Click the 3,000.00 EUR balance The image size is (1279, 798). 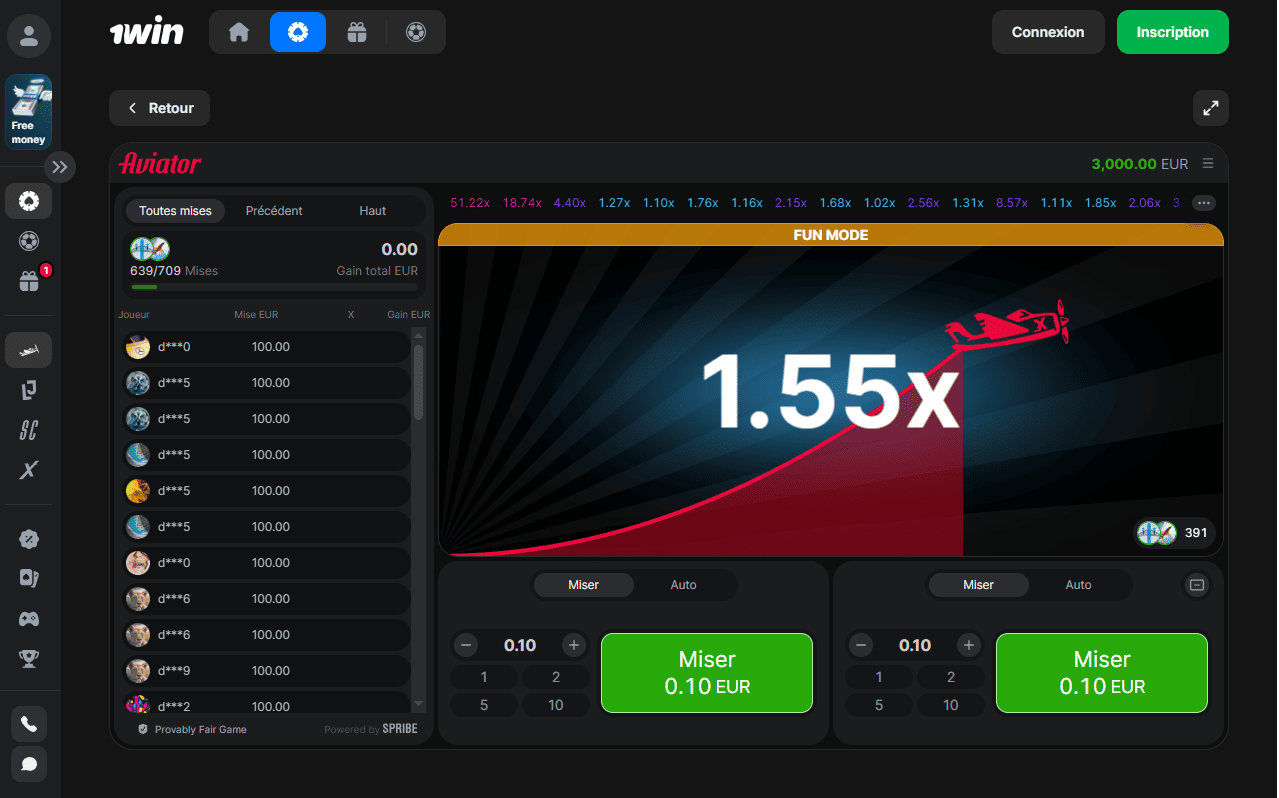click(x=1139, y=164)
